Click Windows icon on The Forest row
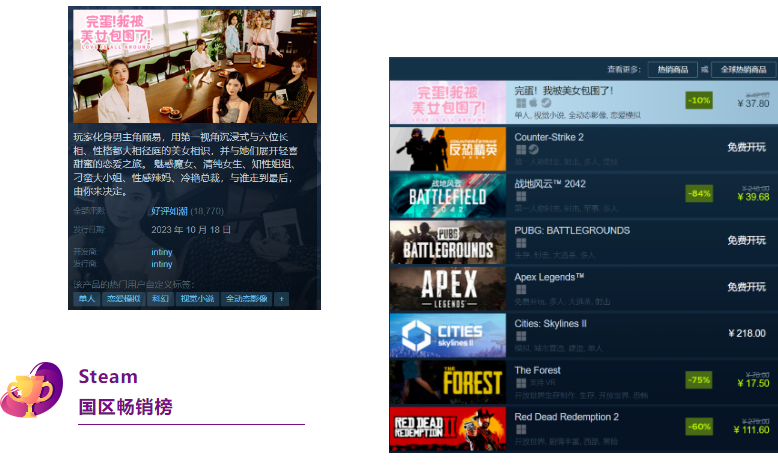The width and height of the screenshot is (778, 469). [520, 383]
